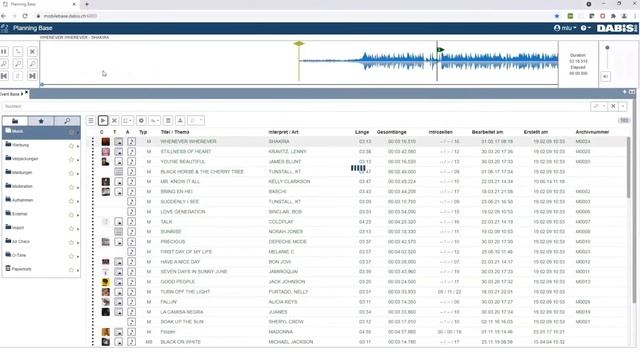Sort by Bearbeitet am column
This screenshot has height=360, width=640.
(487, 132)
